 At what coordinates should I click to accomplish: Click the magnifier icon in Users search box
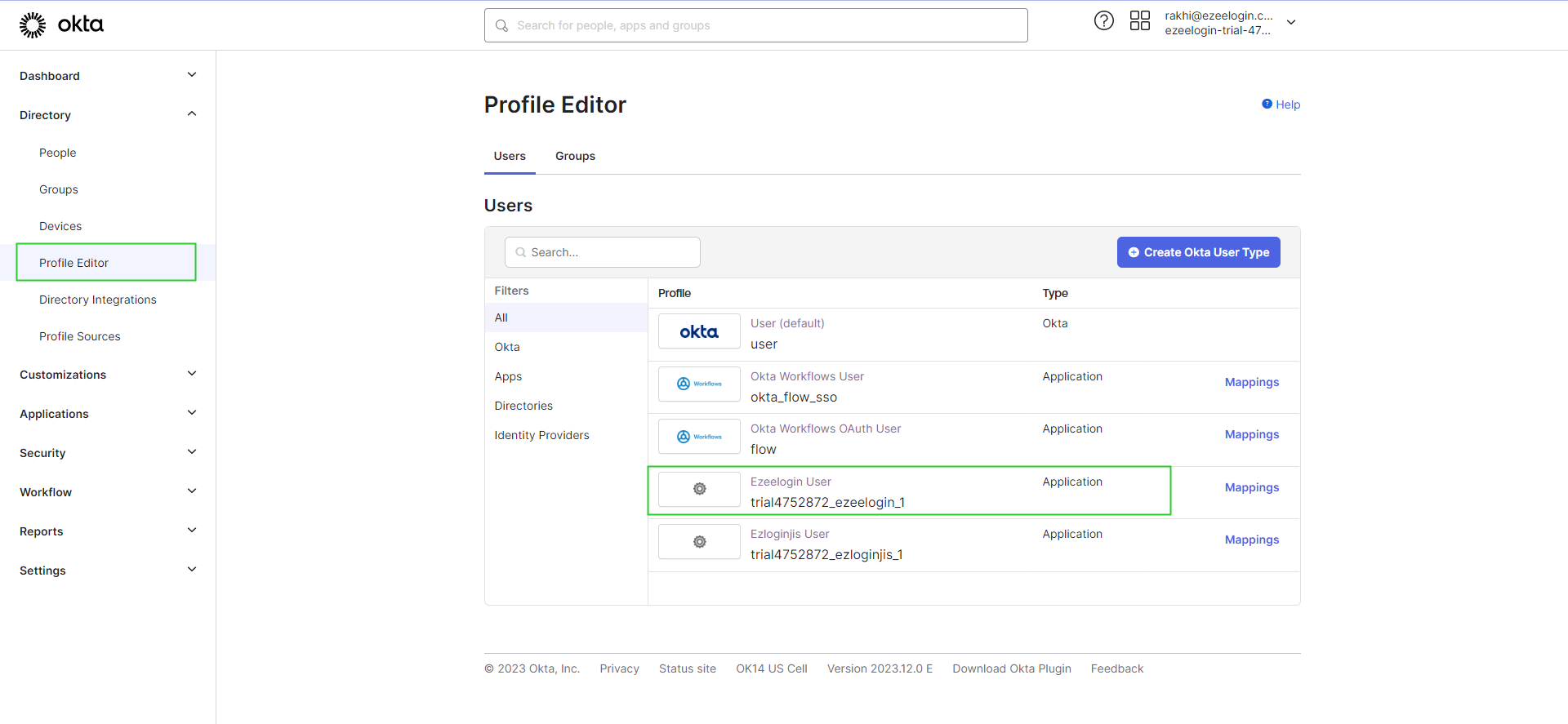(x=520, y=252)
